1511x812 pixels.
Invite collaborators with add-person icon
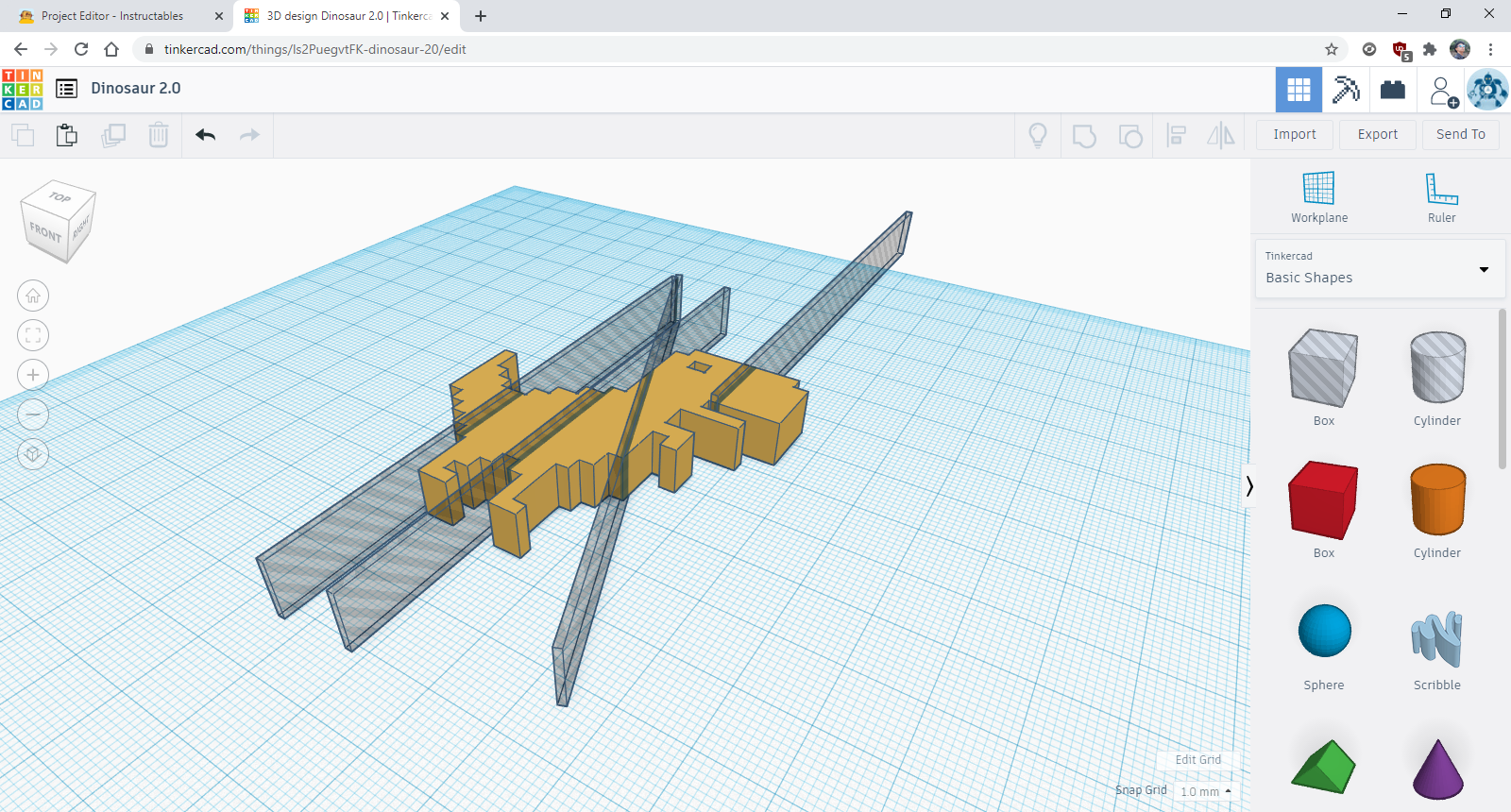pyautogui.click(x=1442, y=91)
